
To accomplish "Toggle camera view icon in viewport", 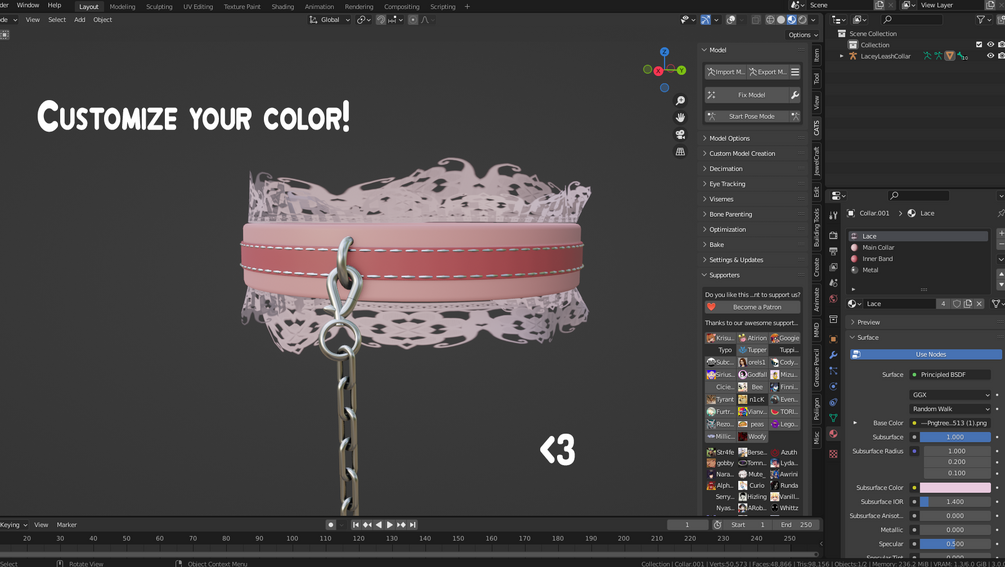I will coord(680,135).
